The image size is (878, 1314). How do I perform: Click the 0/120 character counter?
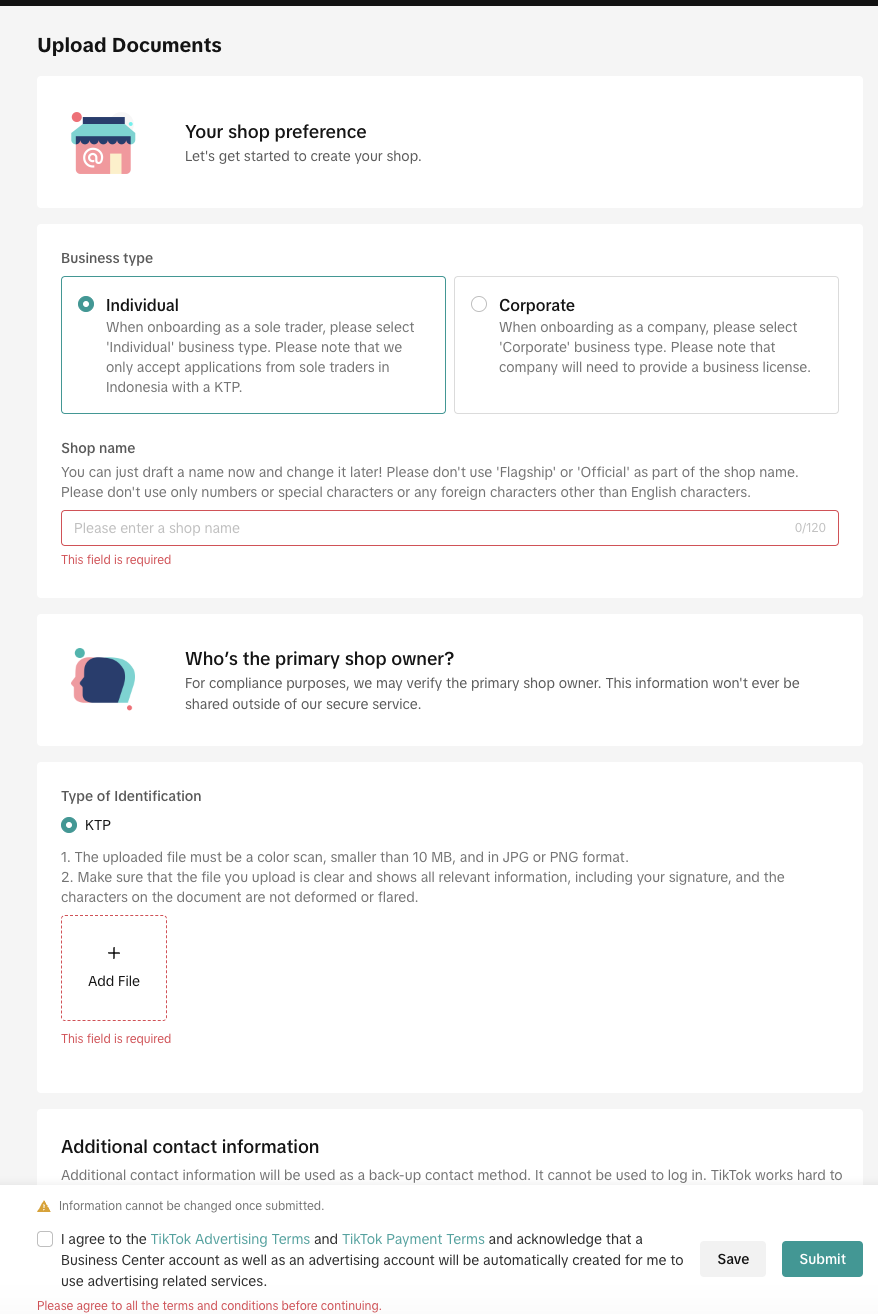(x=810, y=528)
